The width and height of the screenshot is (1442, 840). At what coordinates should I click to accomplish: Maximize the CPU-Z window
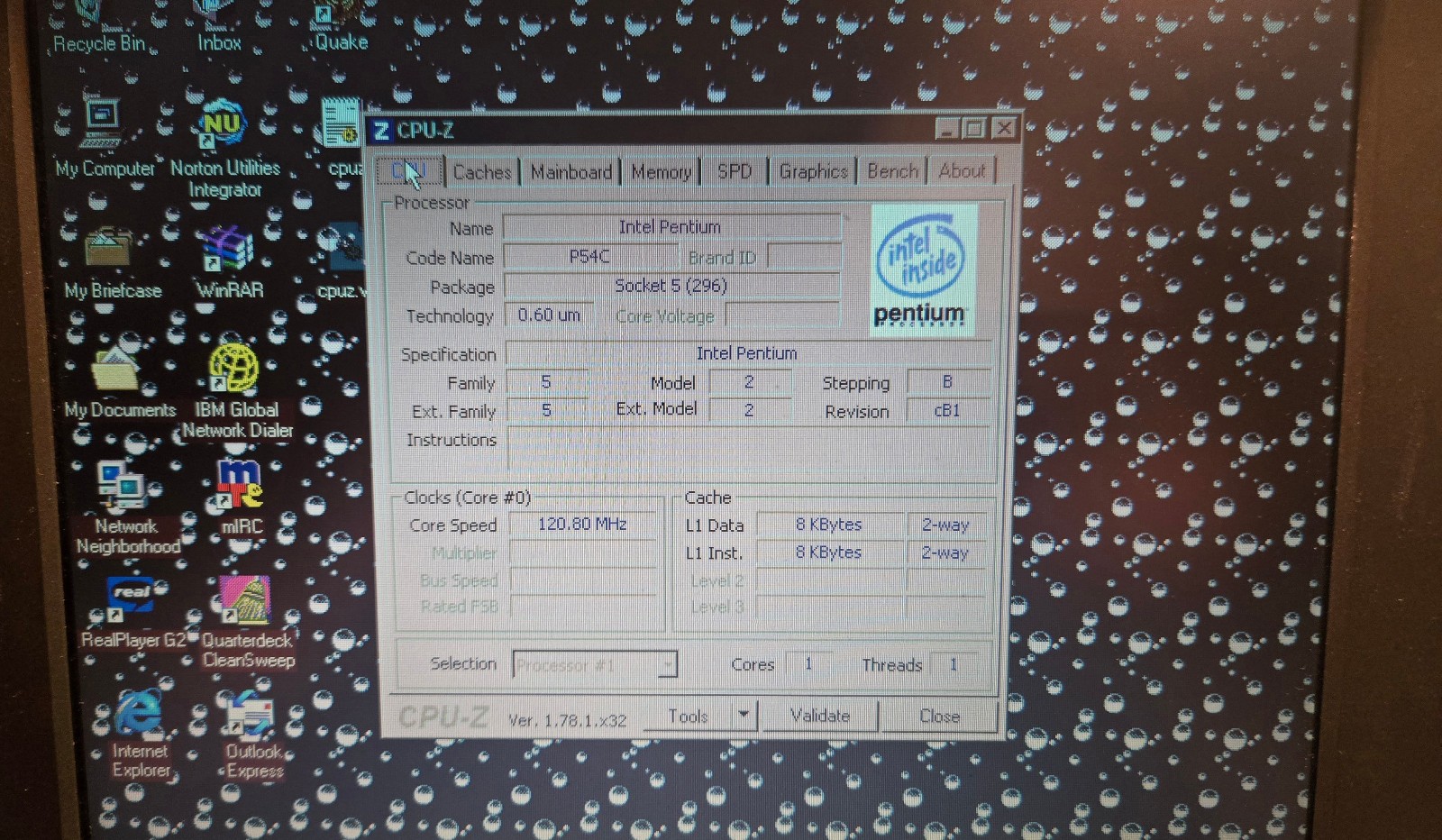[x=974, y=129]
